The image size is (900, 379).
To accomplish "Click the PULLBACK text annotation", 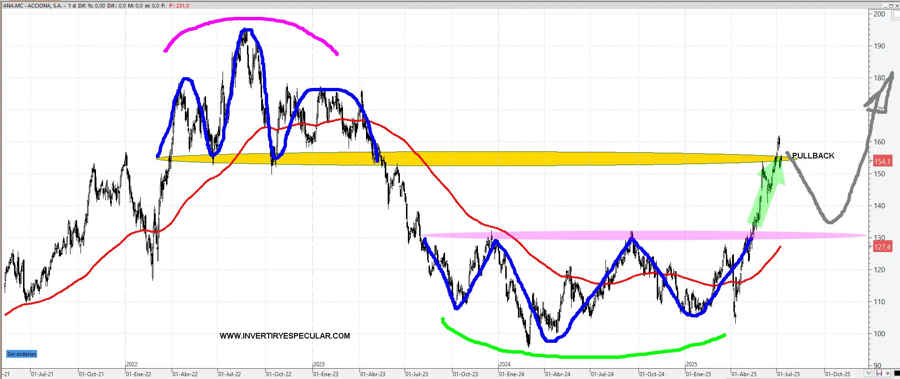I will click(813, 156).
